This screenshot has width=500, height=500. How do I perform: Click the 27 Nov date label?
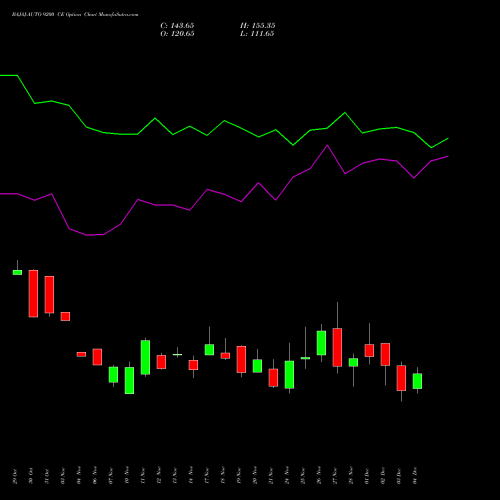tap(335, 476)
